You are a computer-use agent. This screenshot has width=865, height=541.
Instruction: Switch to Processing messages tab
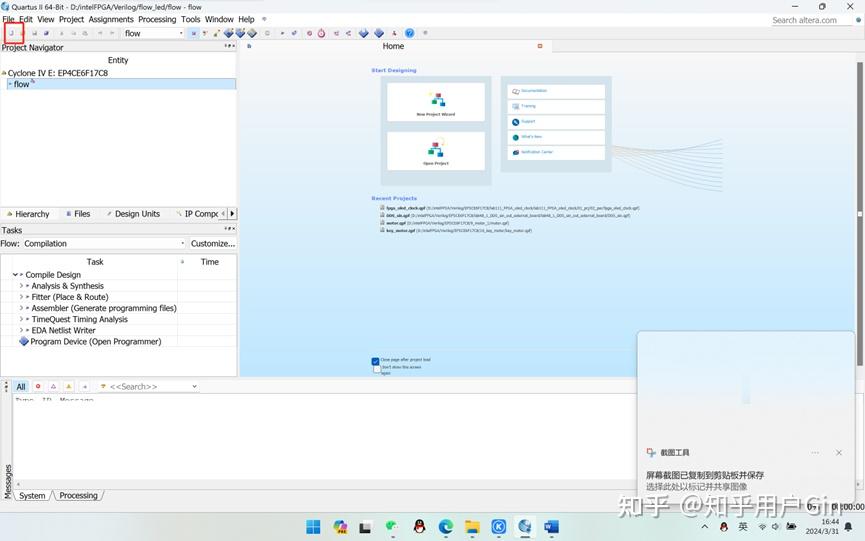[x=78, y=496]
